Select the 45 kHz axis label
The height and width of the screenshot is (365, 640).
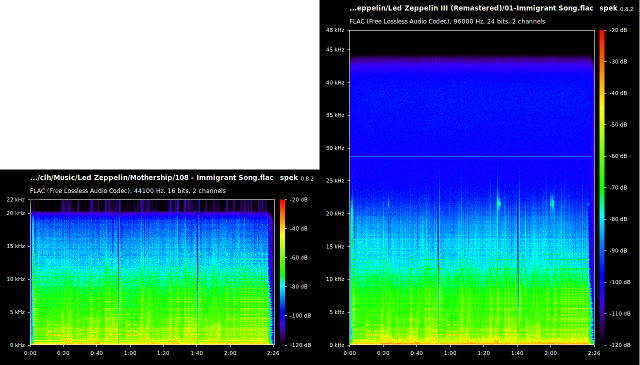(335, 50)
